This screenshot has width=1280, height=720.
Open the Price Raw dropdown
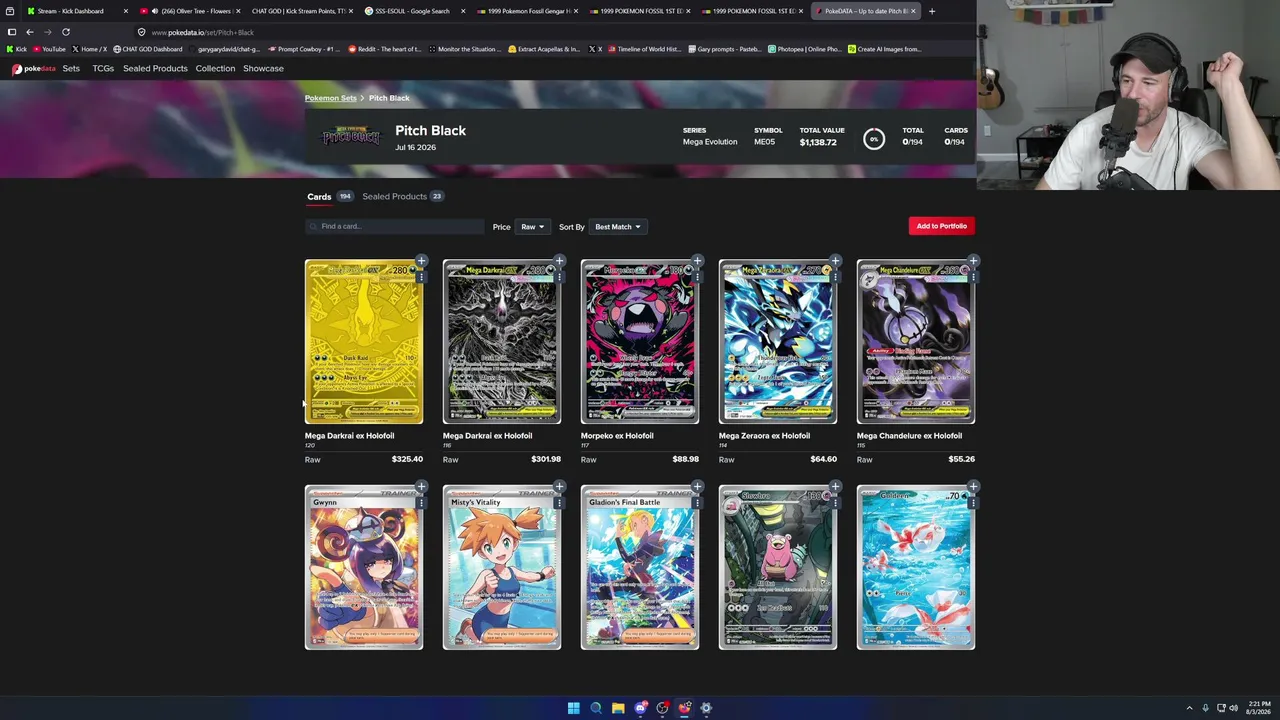(532, 227)
